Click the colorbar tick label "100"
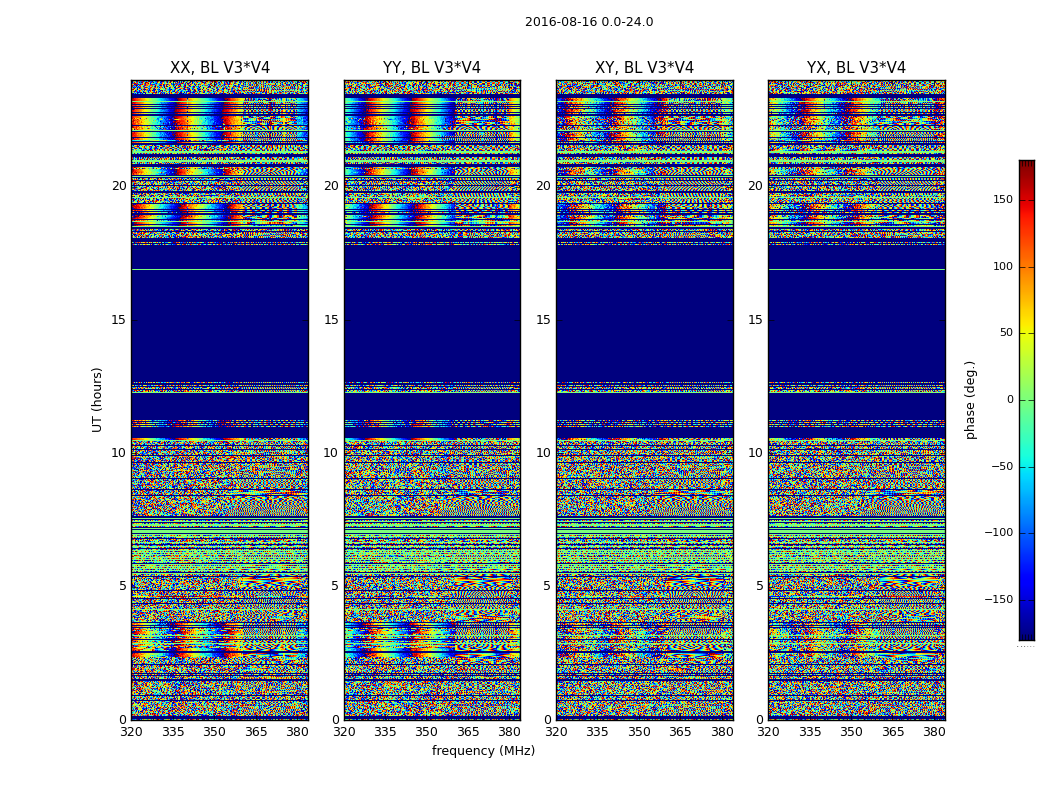This screenshot has height=800, width=1050. 1003,266
